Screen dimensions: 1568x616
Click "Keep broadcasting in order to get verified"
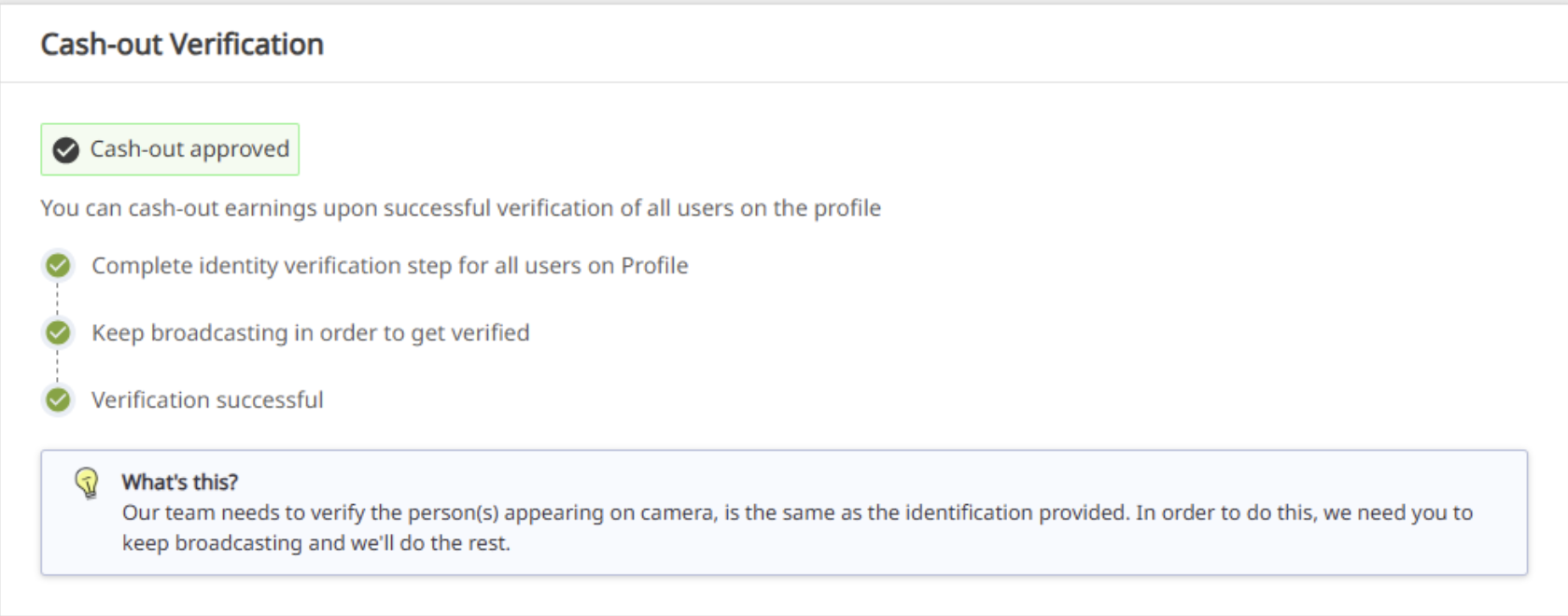[x=310, y=333]
